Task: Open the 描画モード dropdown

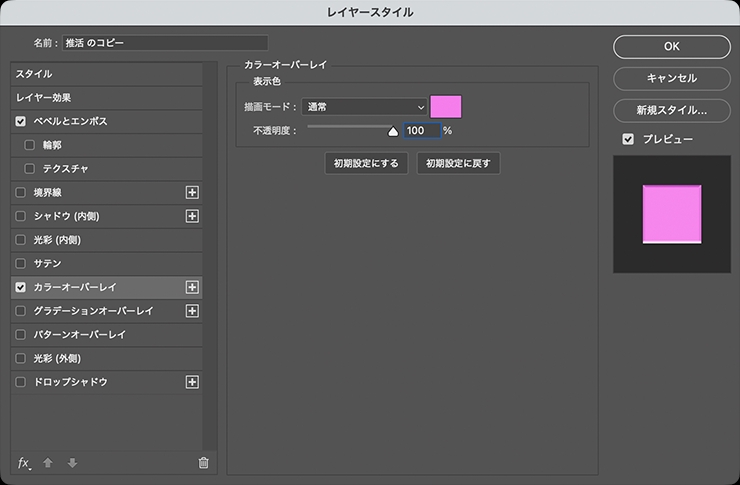Action: [364, 107]
